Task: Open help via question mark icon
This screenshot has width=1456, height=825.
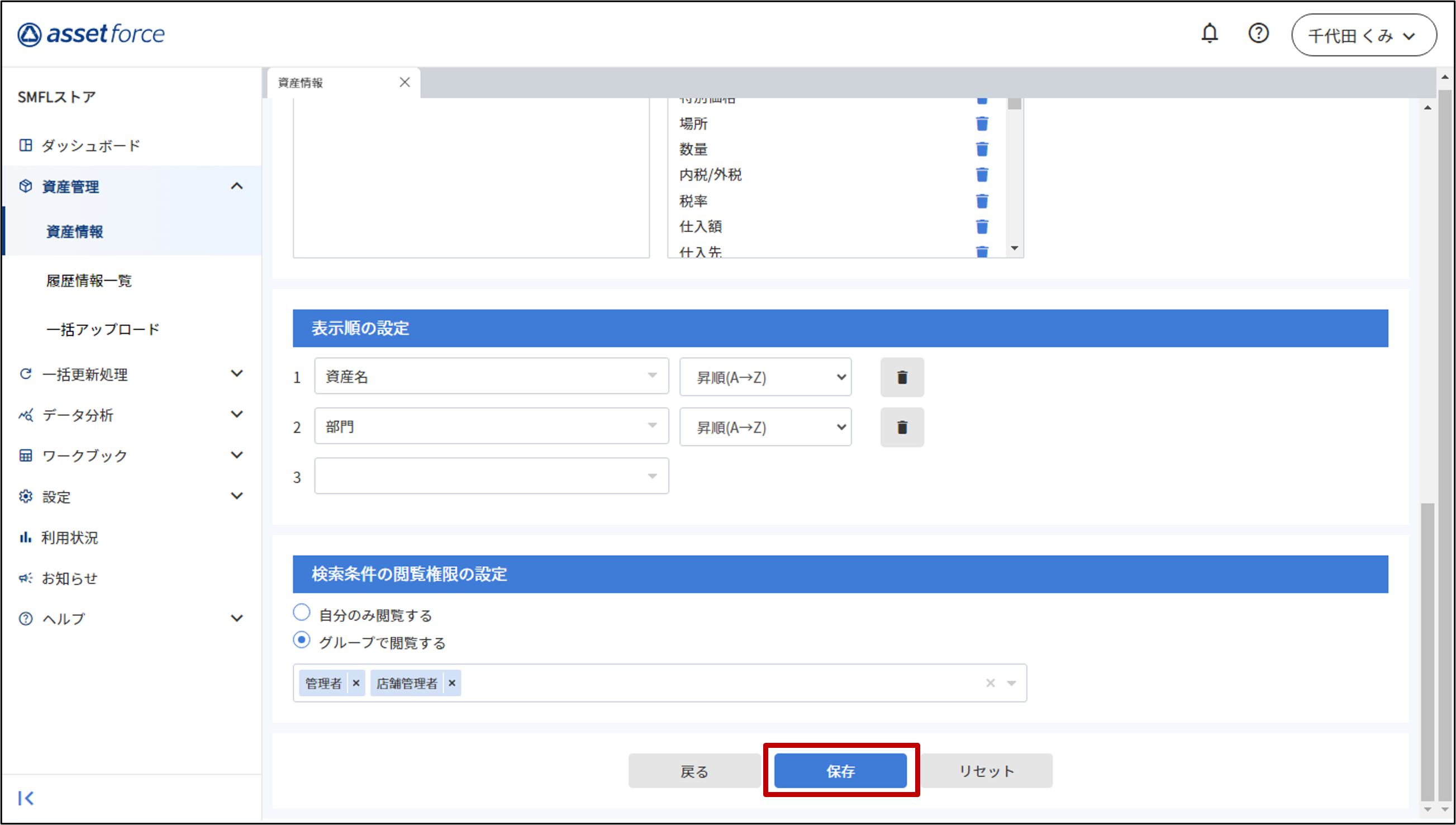Action: [x=1258, y=34]
